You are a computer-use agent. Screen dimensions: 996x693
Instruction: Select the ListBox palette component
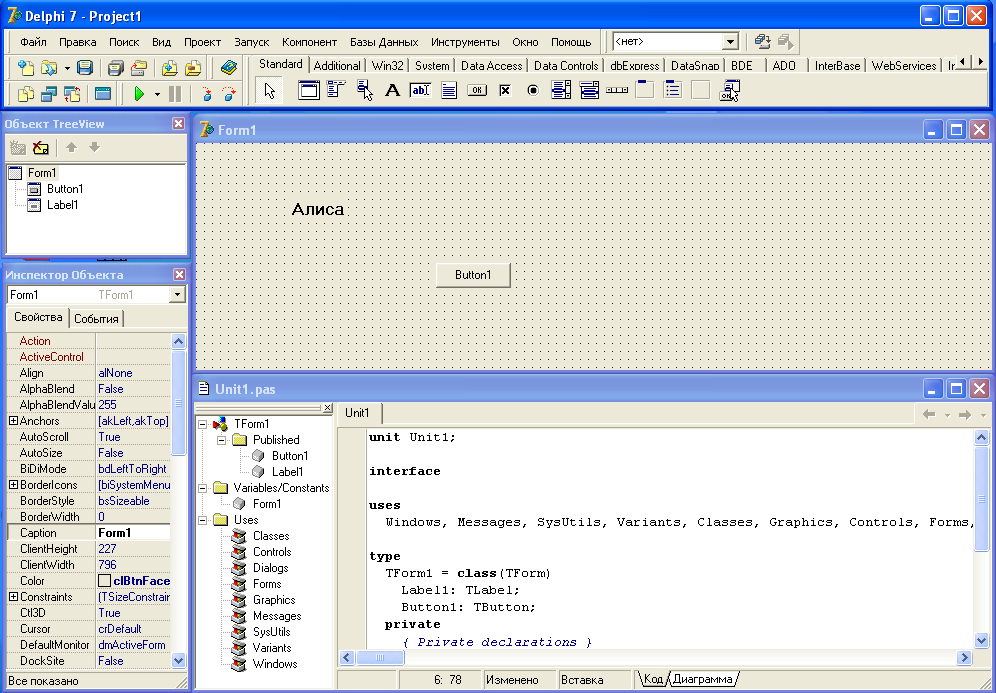(561, 91)
